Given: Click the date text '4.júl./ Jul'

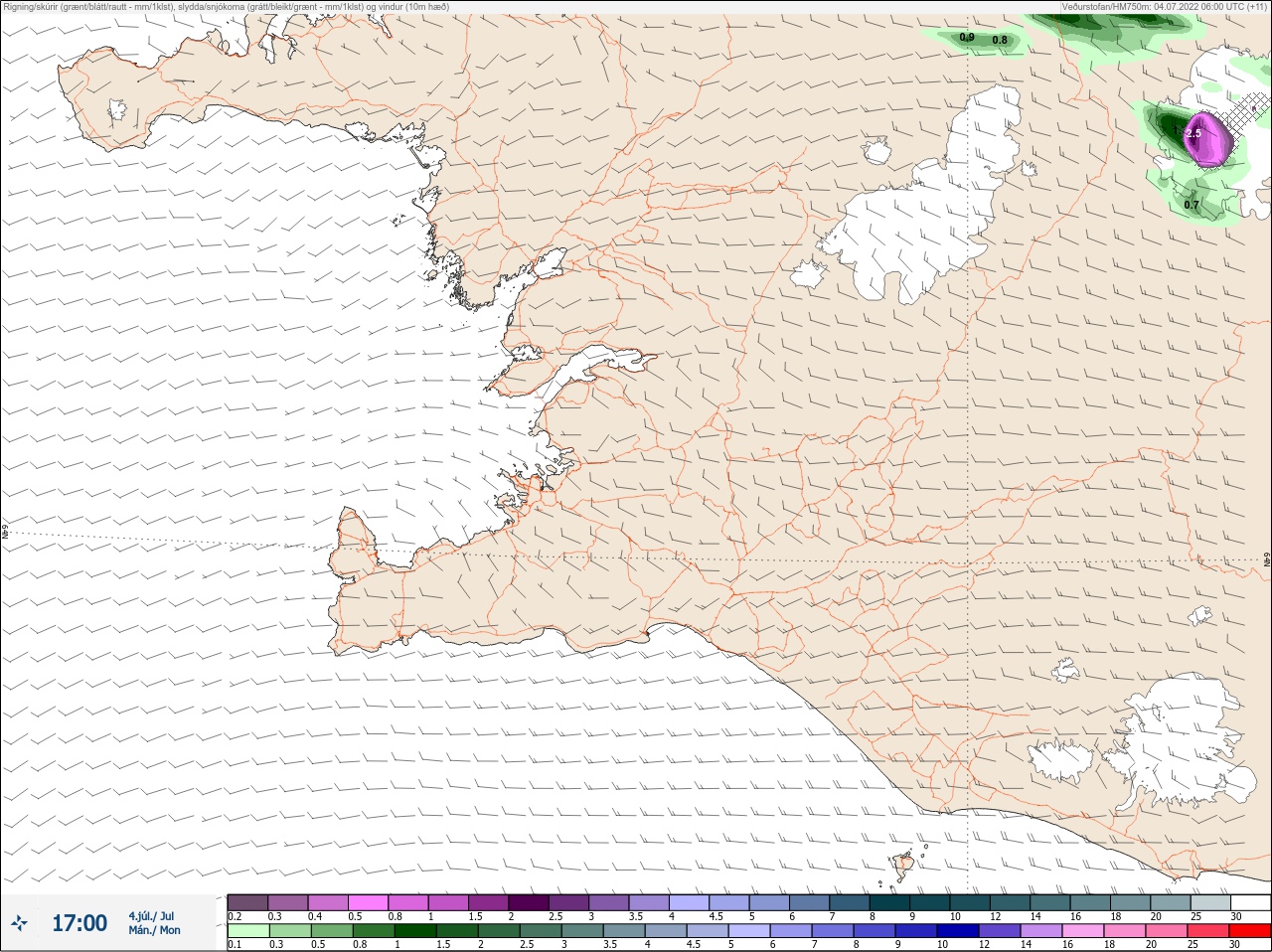Looking at the screenshot, I should pyautogui.click(x=151, y=915).
